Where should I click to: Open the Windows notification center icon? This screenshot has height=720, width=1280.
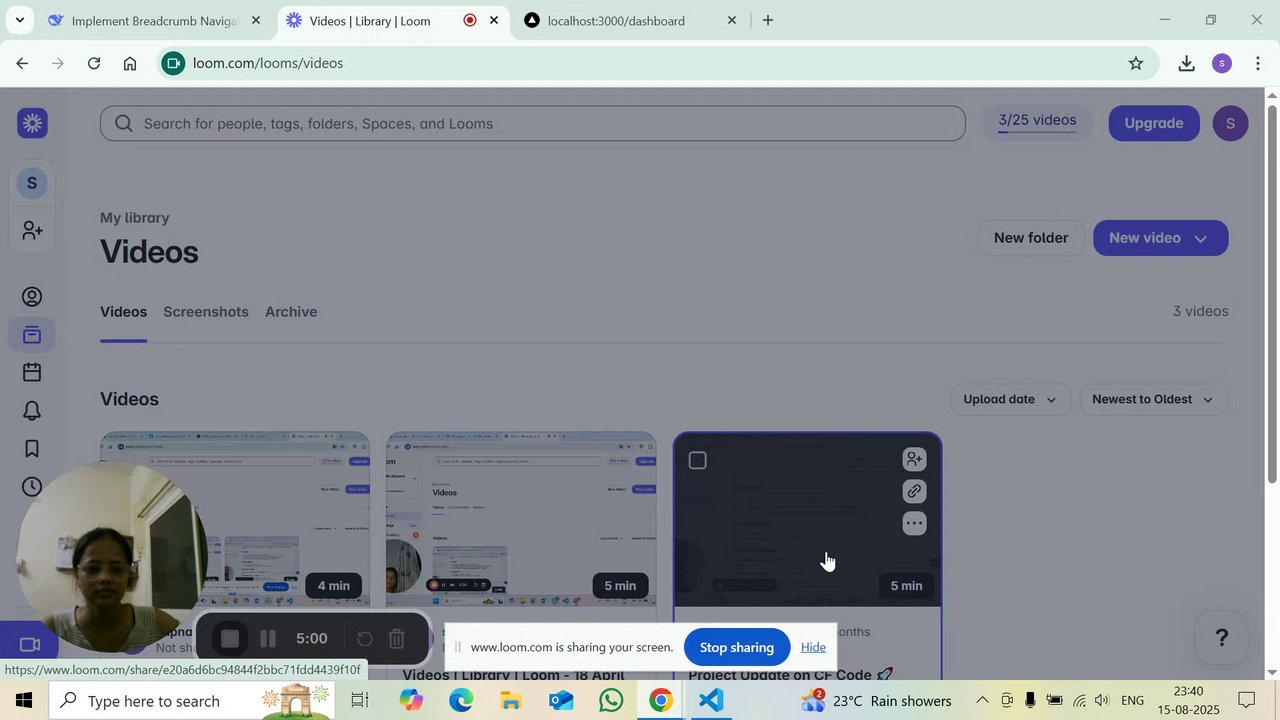click(1247, 700)
